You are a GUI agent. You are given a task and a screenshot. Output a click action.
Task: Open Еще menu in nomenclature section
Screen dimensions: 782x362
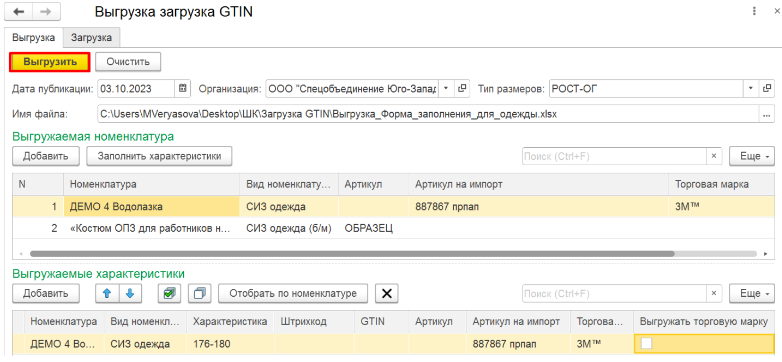753,156
